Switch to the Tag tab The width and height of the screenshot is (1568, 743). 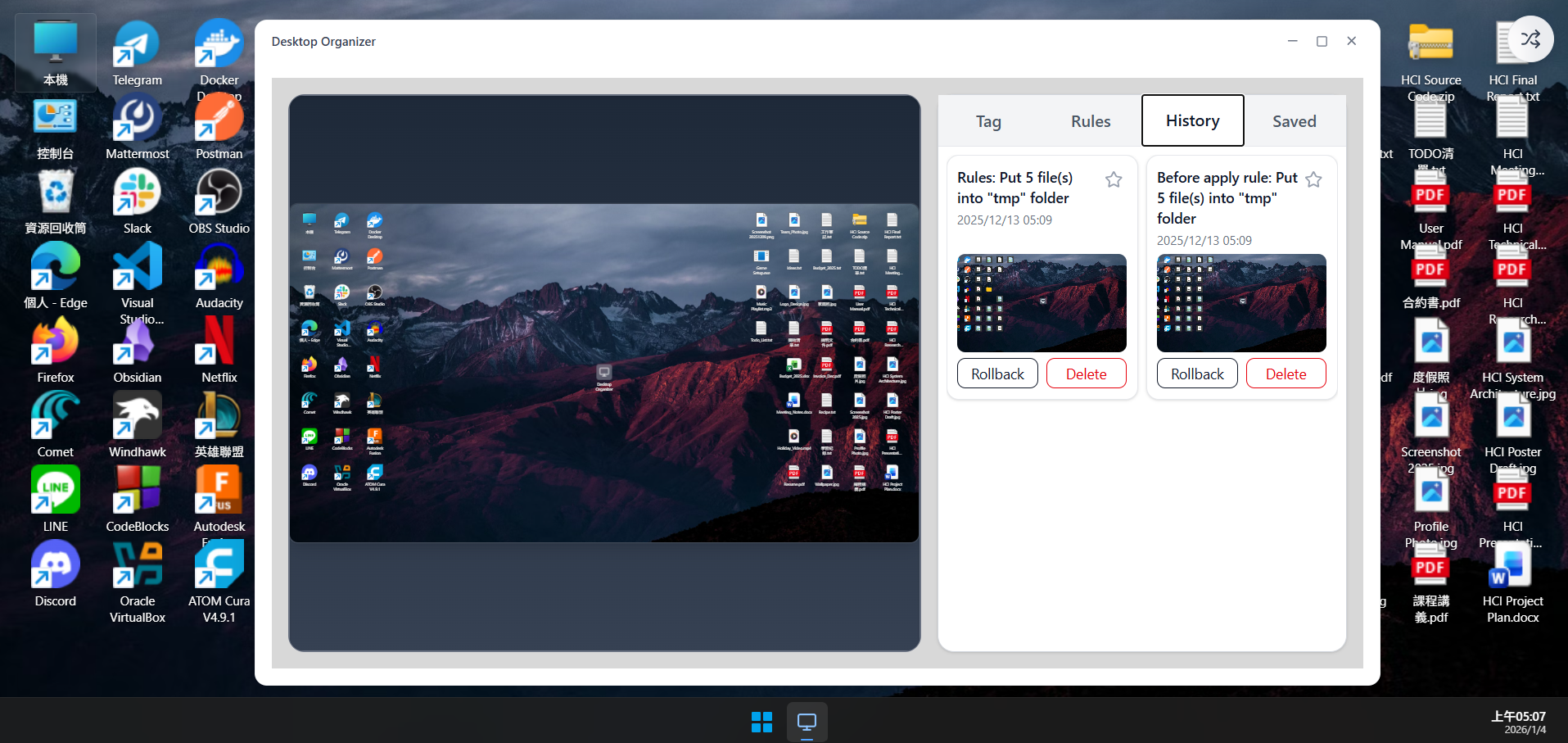click(988, 121)
